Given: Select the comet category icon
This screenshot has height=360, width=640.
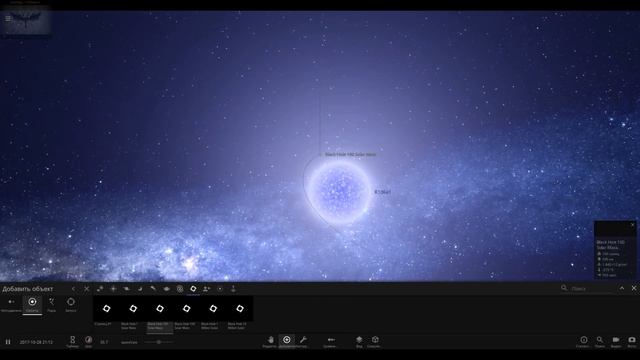Looking at the screenshot, I should pyautogui.click(x=153, y=289).
